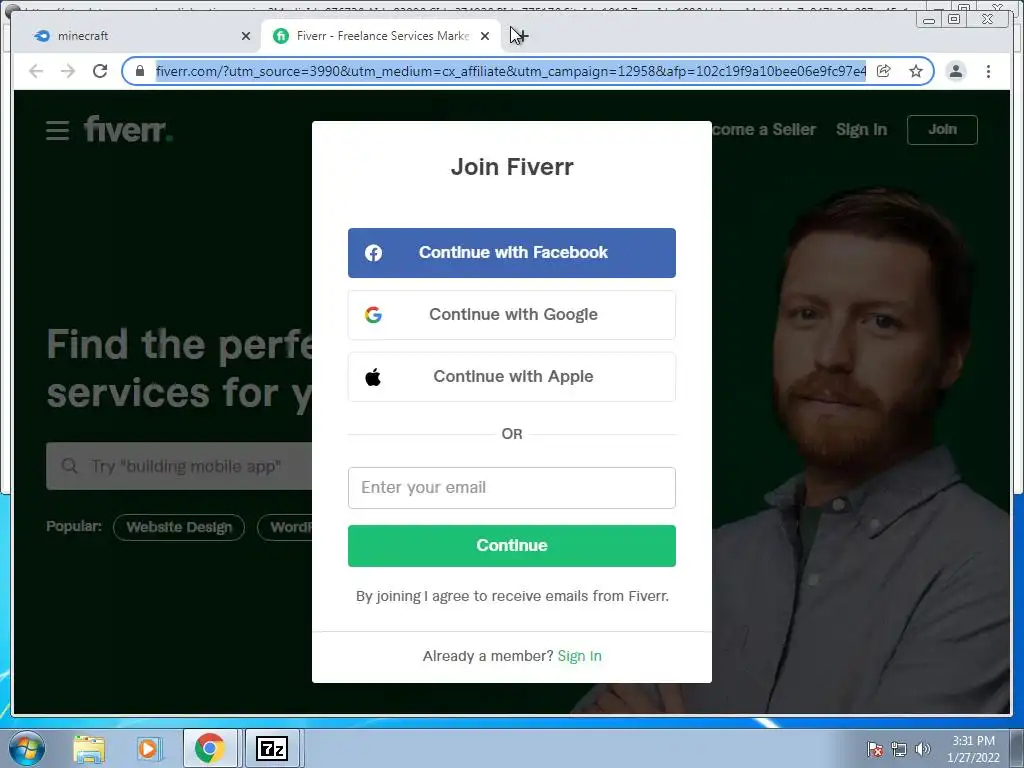1024x768 pixels.
Task: Click the Sign In link in the dialog
Action: 579,656
